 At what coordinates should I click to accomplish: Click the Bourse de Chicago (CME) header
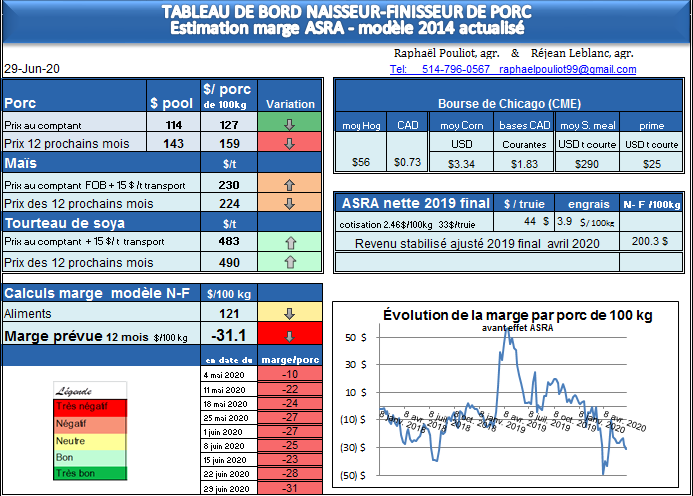(x=509, y=104)
